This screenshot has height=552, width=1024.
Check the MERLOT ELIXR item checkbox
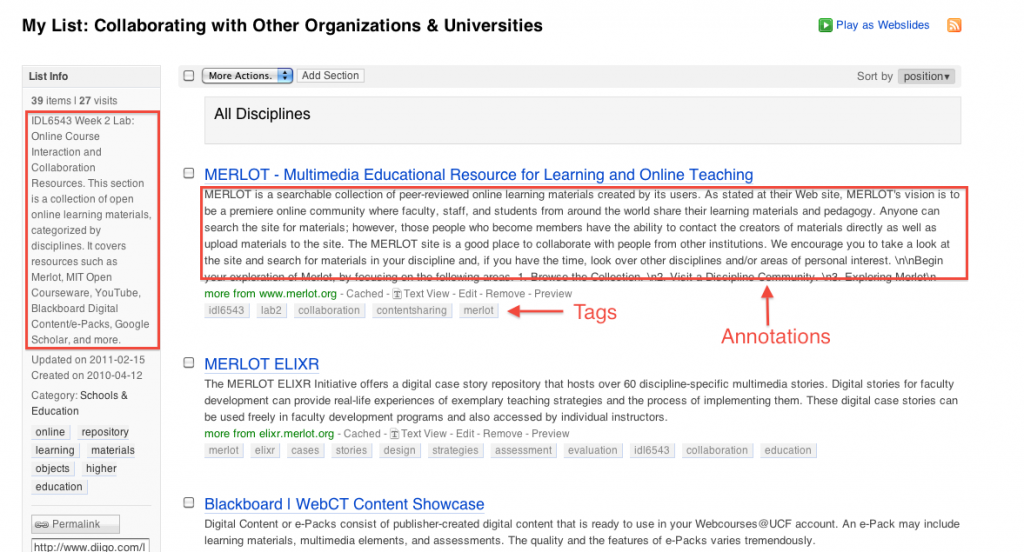click(x=189, y=363)
